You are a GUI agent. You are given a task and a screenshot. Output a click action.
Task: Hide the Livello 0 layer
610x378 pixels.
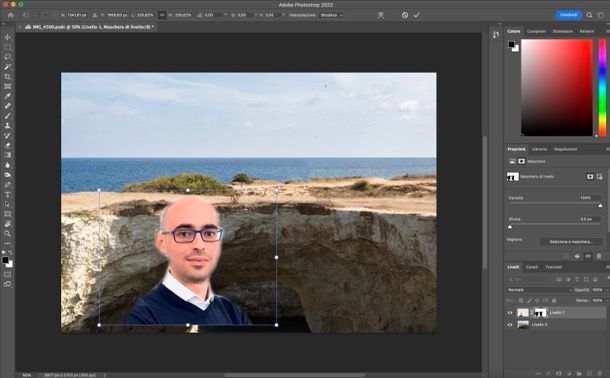[x=510, y=324]
